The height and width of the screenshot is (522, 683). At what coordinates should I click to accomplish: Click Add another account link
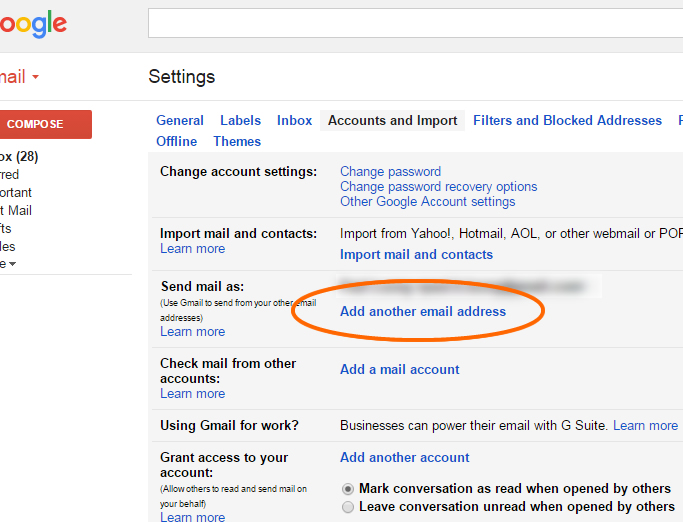coord(405,458)
